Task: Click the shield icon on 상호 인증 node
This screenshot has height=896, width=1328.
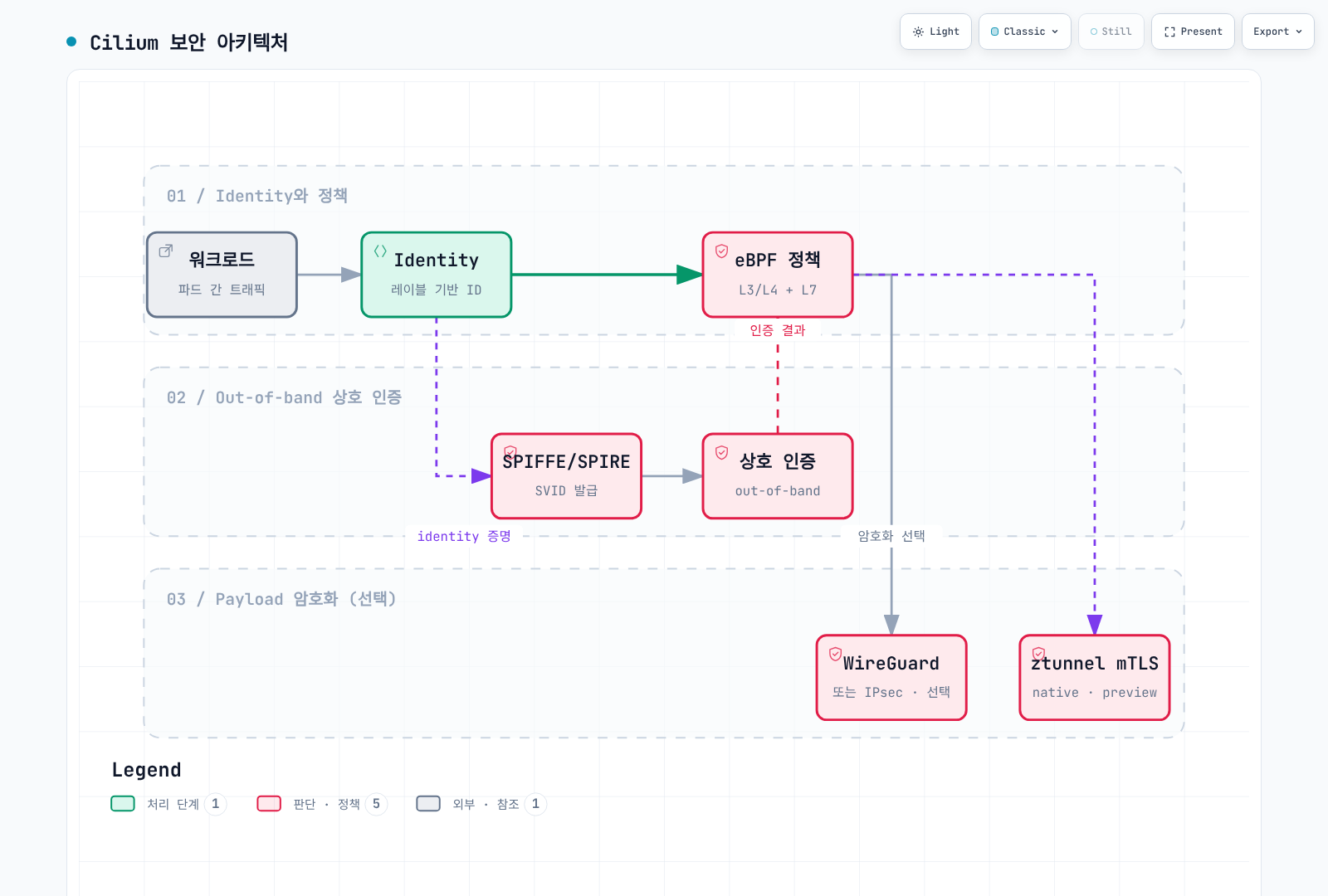Action: click(722, 452)
